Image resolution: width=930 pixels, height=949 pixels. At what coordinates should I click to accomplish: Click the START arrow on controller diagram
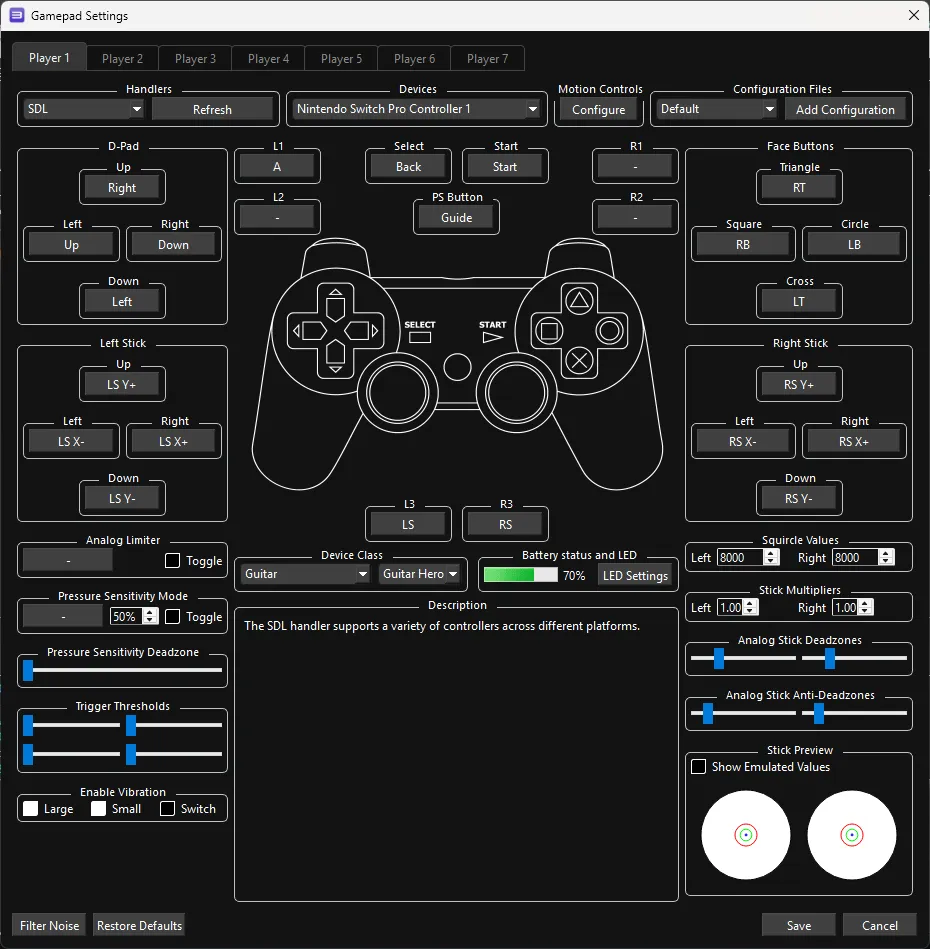[492, 338]
